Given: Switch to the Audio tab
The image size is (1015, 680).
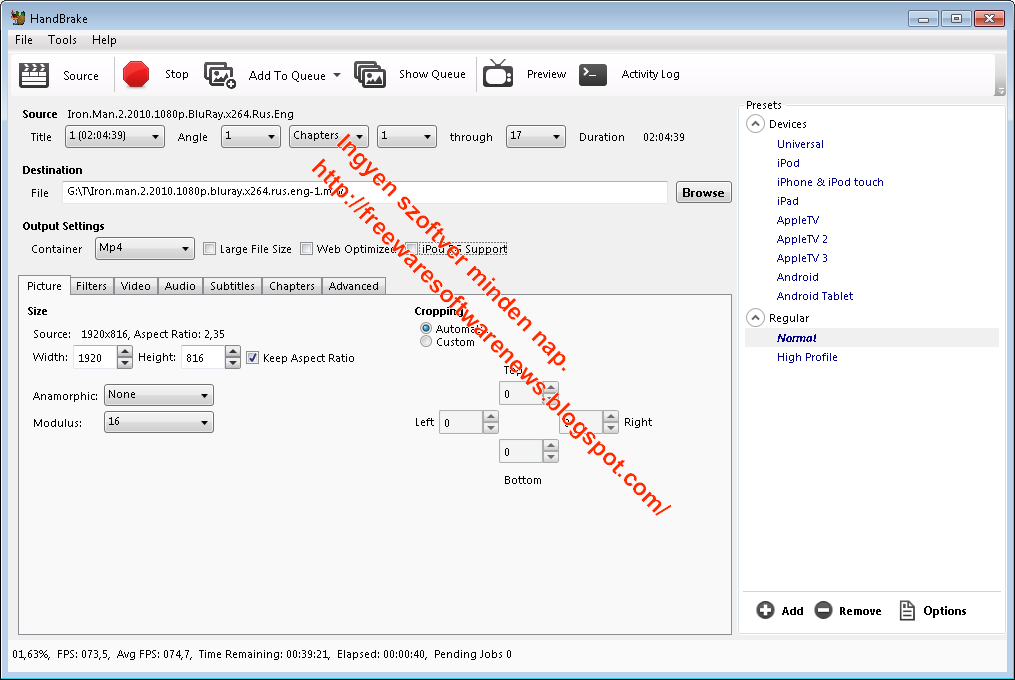Looking at the screenshot, I should tap(180, 286).
